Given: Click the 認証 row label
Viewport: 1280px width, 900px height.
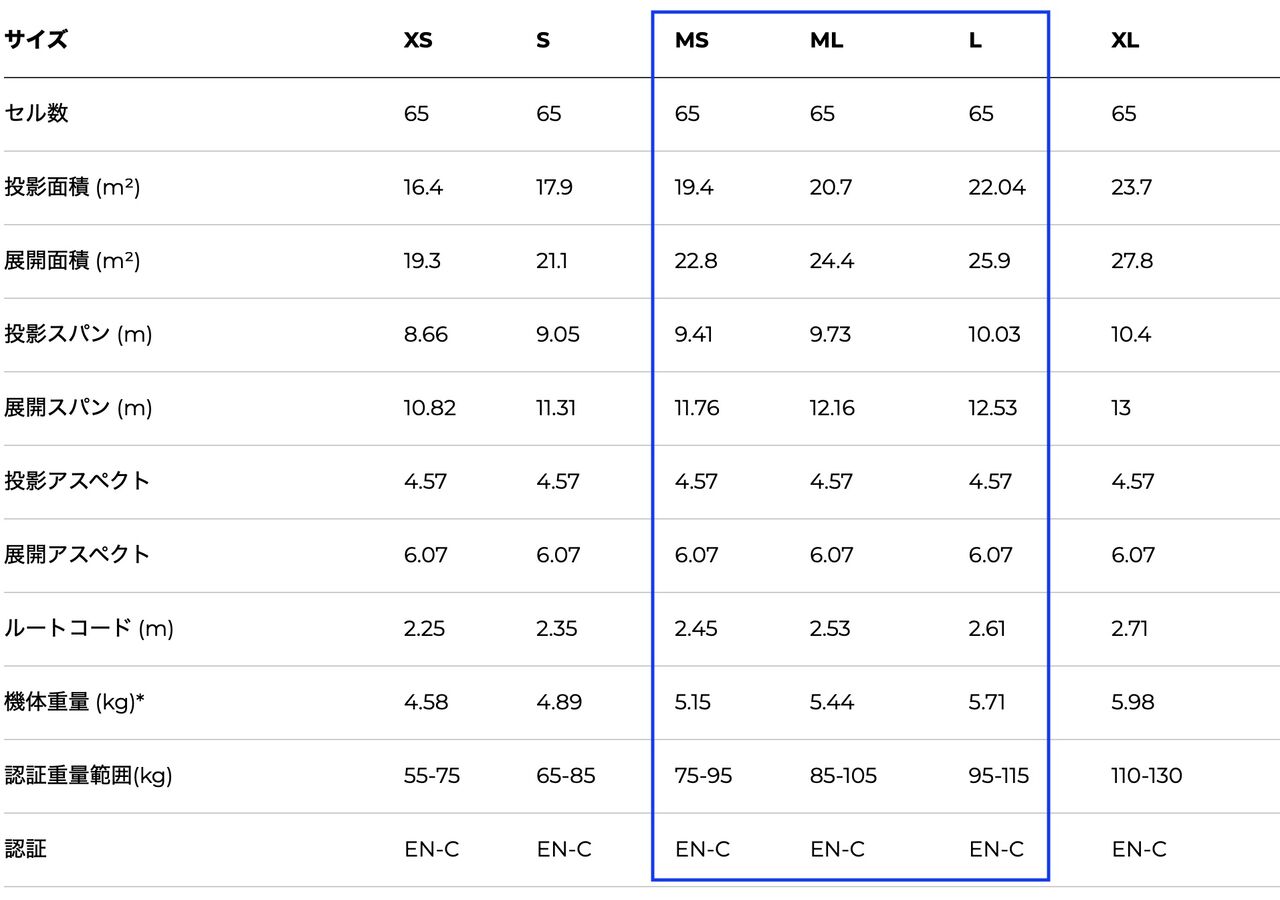Looking at the screenshot, I should click(x=26, y=849).
